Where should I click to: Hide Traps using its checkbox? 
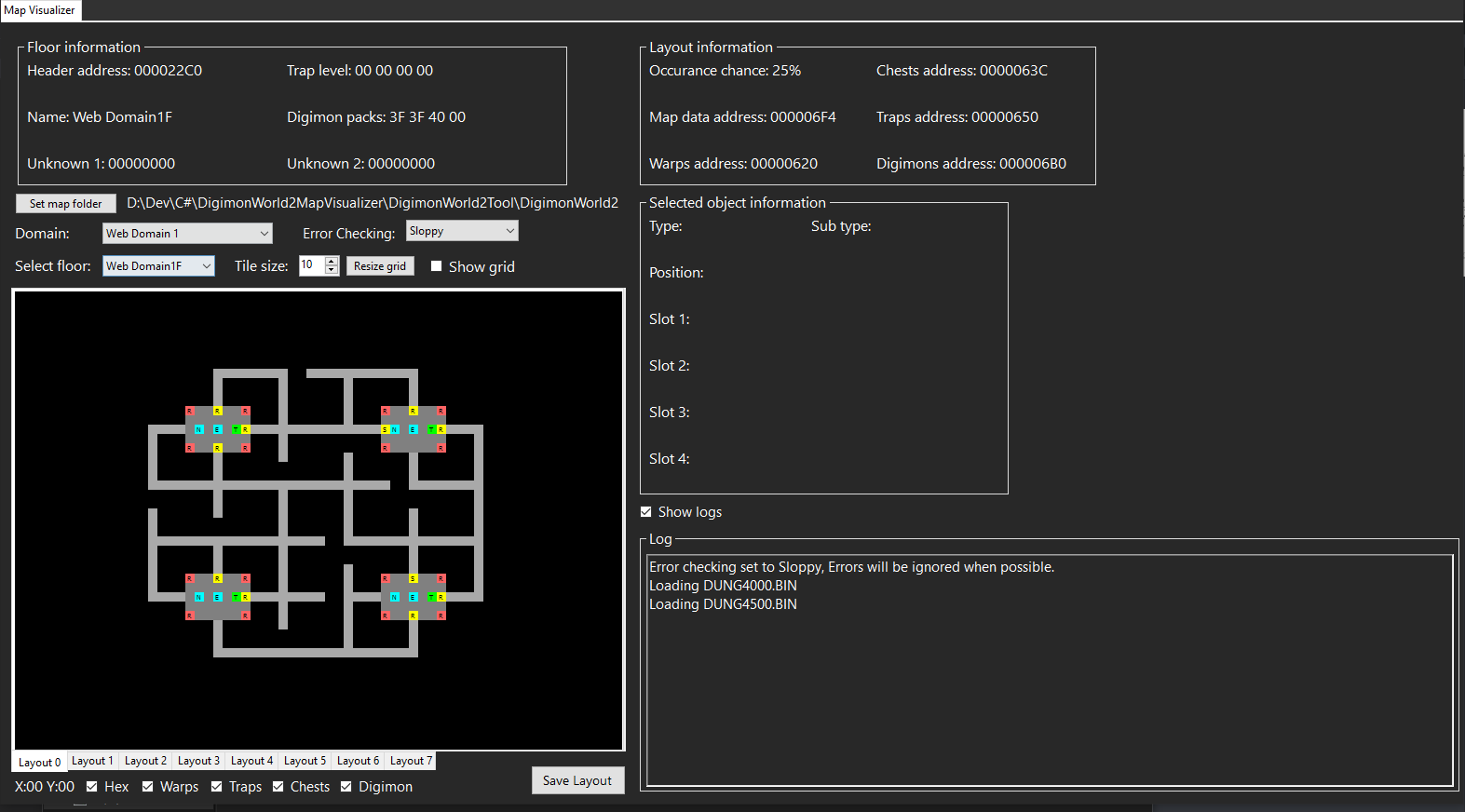(x=217, y=787)
